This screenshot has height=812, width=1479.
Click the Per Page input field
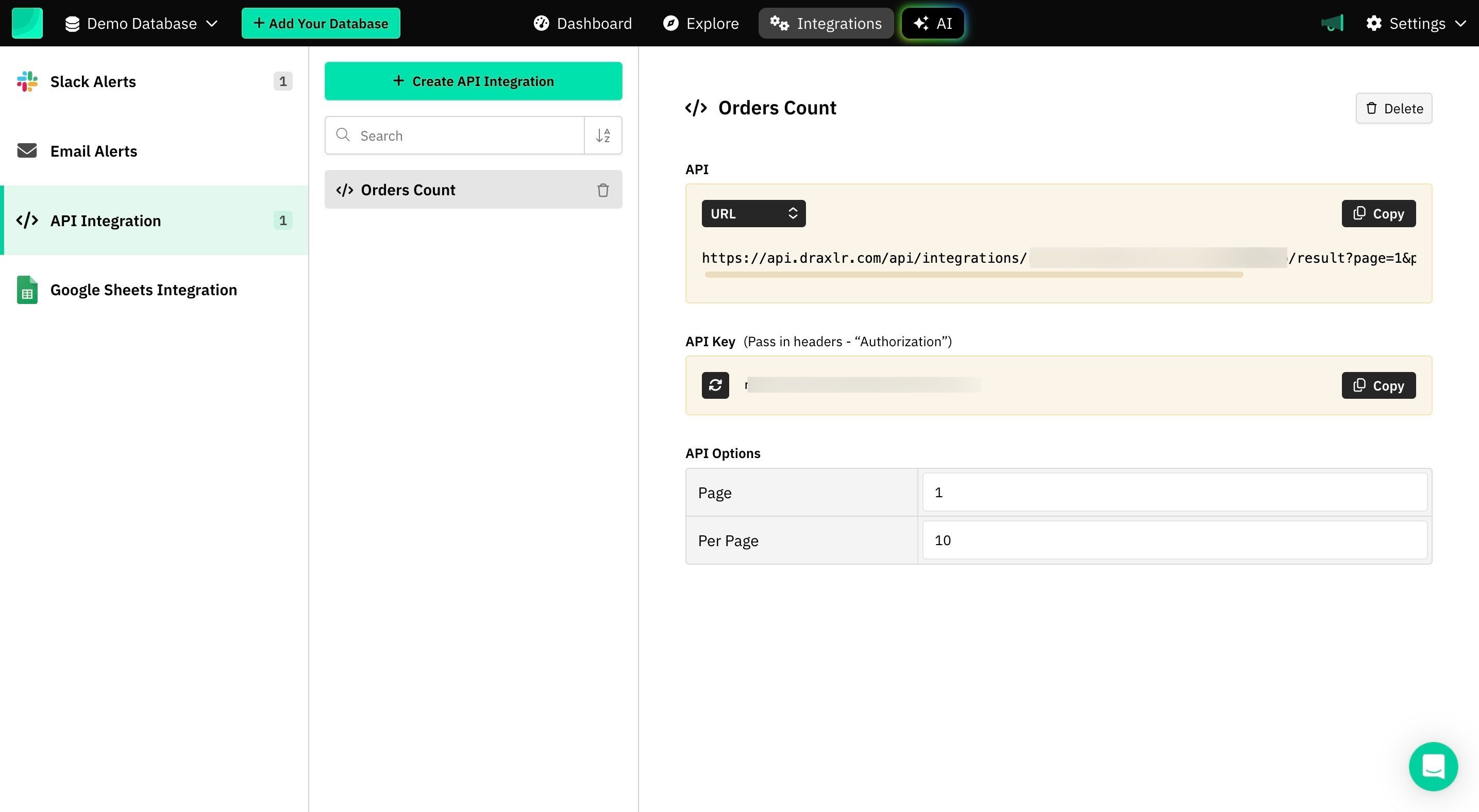(1174, 540)
